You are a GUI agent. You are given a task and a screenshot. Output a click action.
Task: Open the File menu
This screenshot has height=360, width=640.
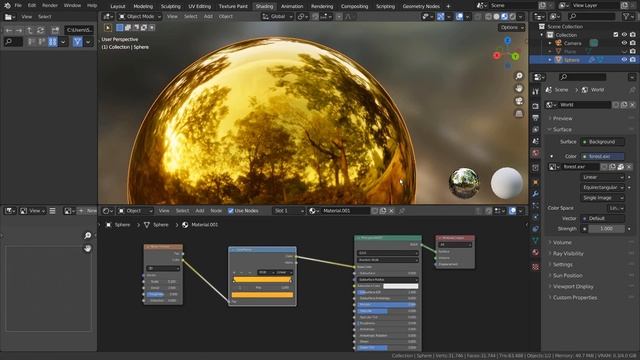point(18,5)
